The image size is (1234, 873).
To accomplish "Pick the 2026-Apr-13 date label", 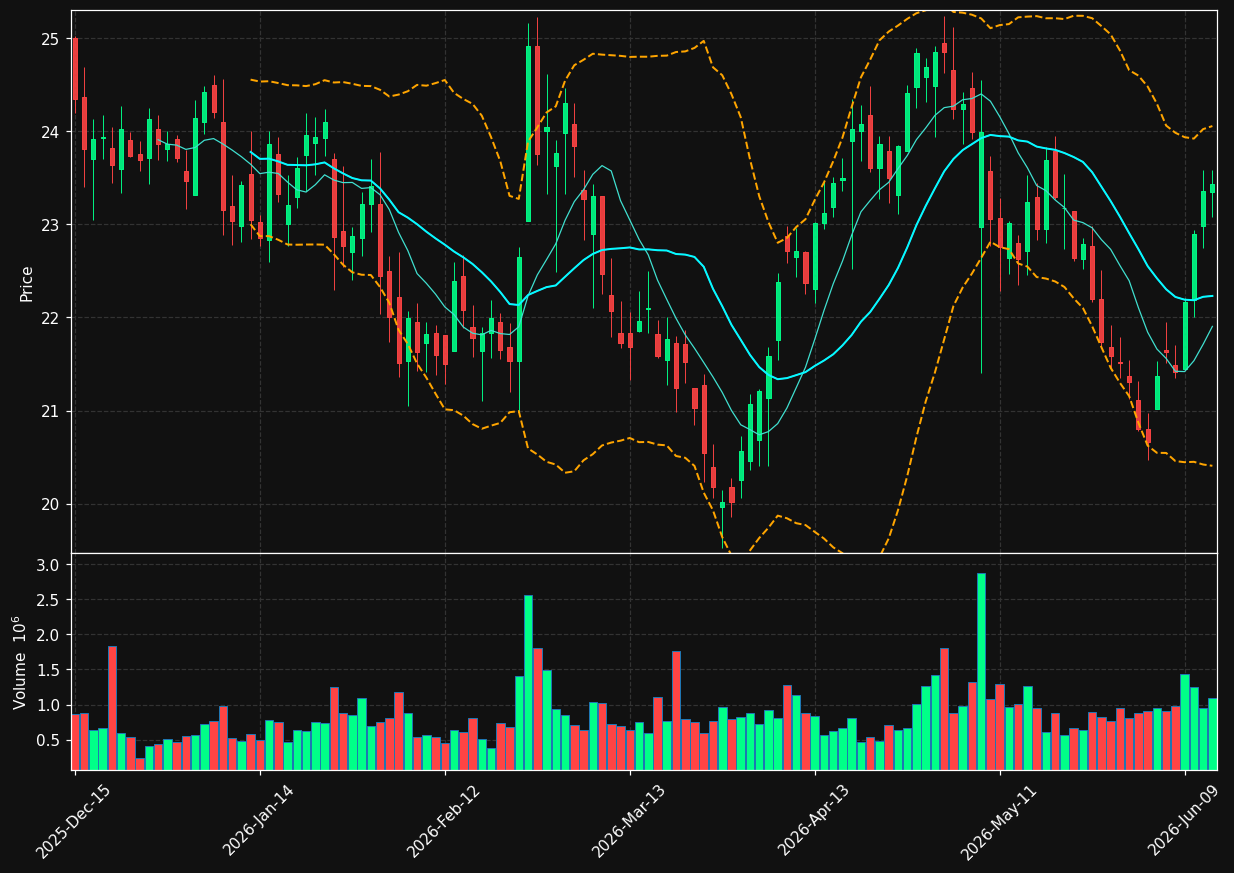I will pyautogui.click(x=813, y=820).
